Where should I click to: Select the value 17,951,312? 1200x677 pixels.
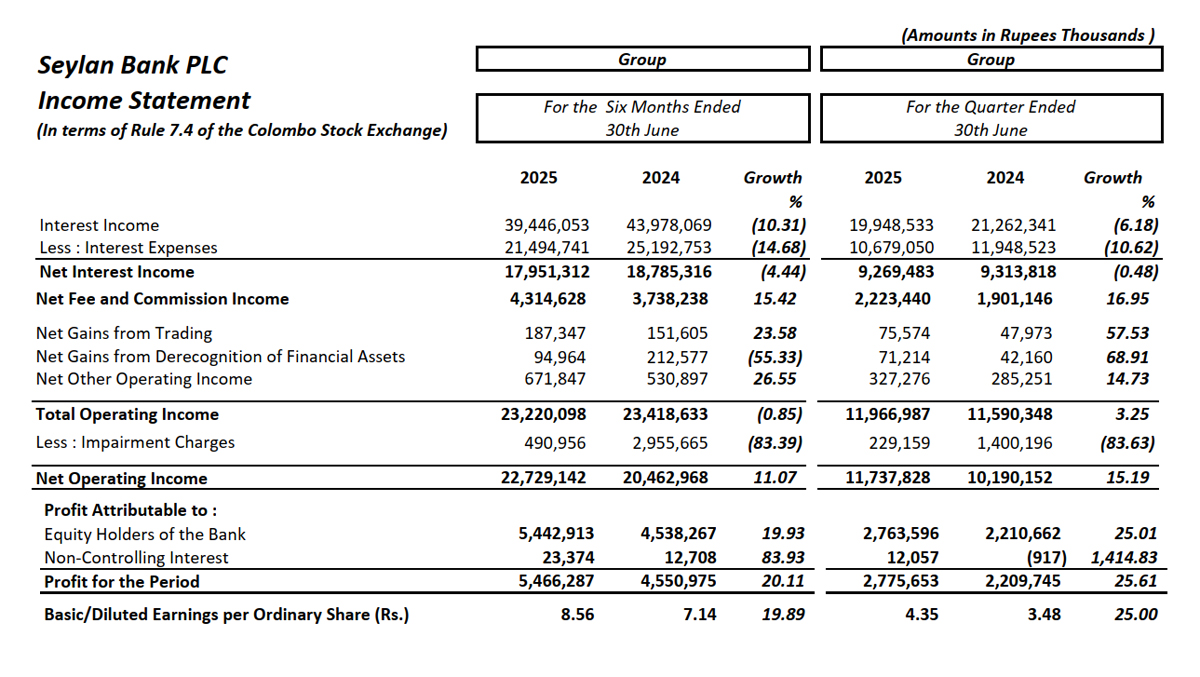coord(545,271)
